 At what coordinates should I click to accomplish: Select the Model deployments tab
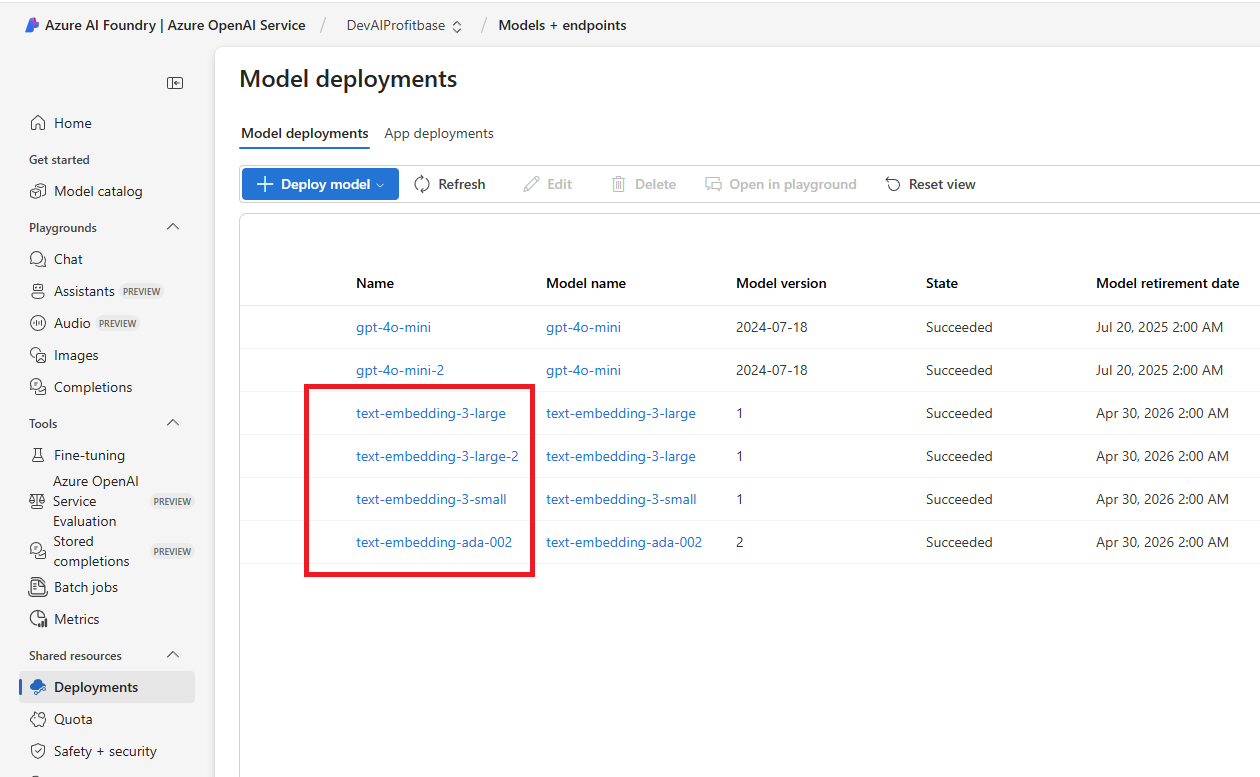click(305, 133)
